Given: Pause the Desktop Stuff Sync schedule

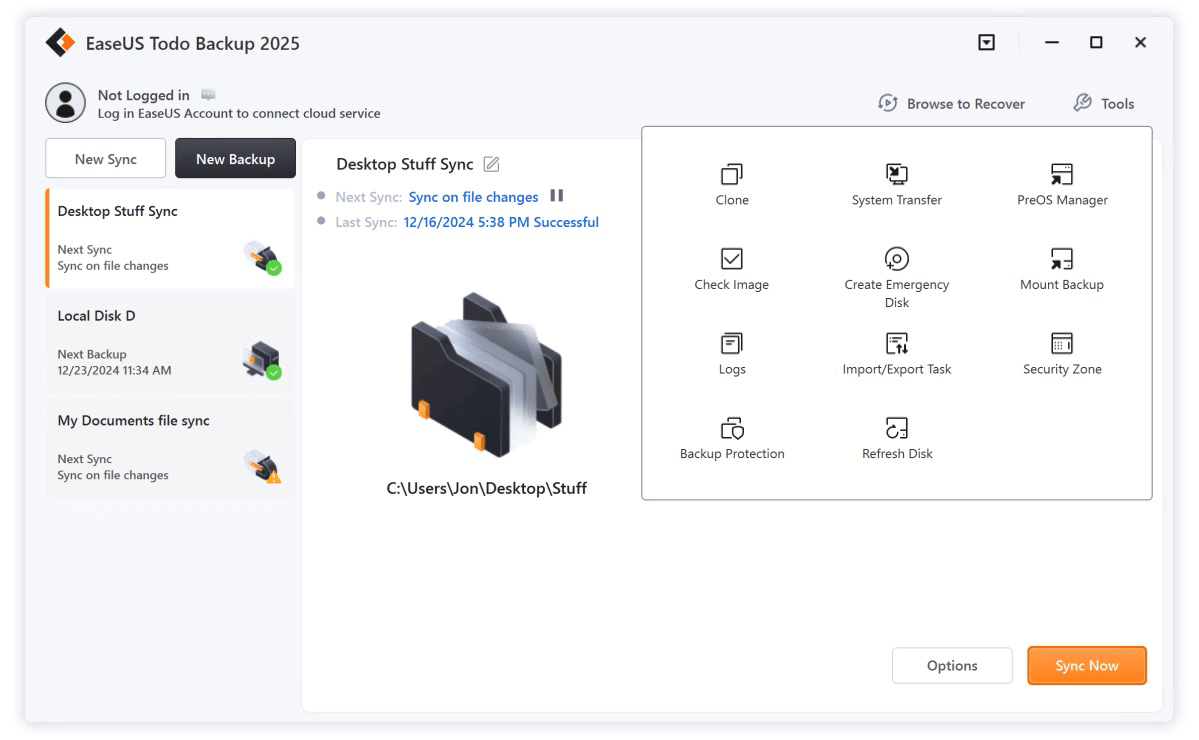Looking at the screenshot, I should (x=557, y=196).
